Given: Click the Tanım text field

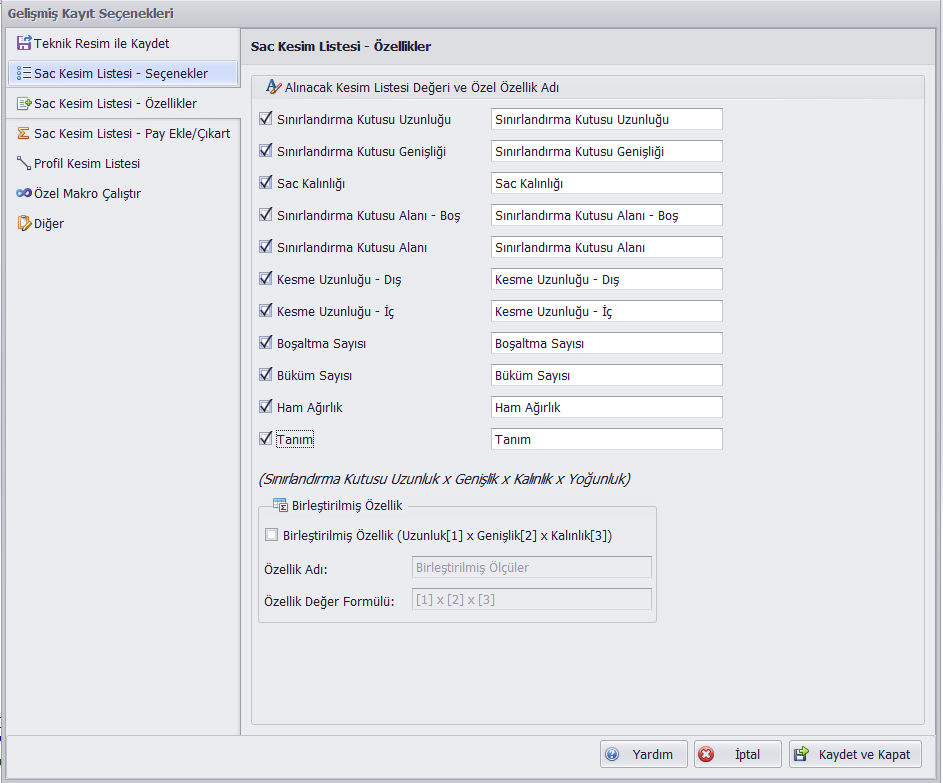Looking at the screenshot, I should pos(606,439).
